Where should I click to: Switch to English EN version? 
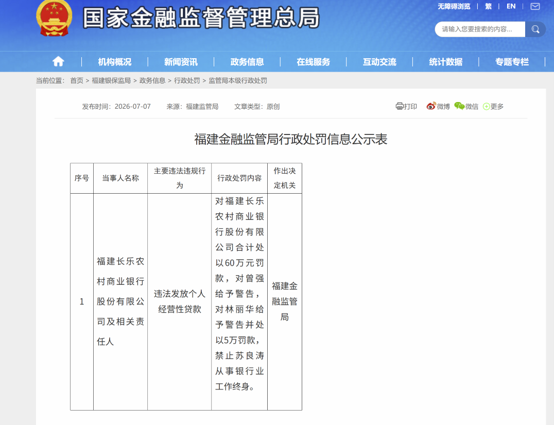[x=511, y=6]
